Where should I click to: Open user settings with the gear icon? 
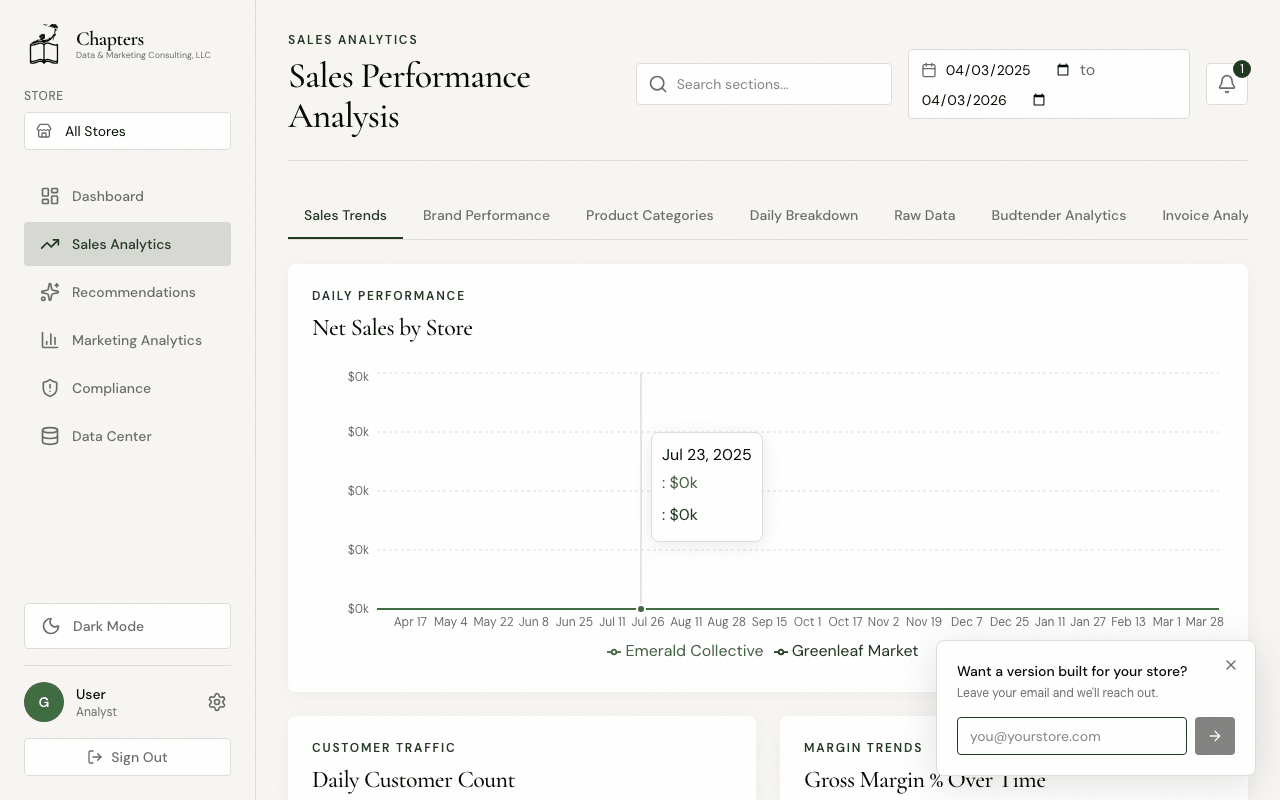coord(217,702)
